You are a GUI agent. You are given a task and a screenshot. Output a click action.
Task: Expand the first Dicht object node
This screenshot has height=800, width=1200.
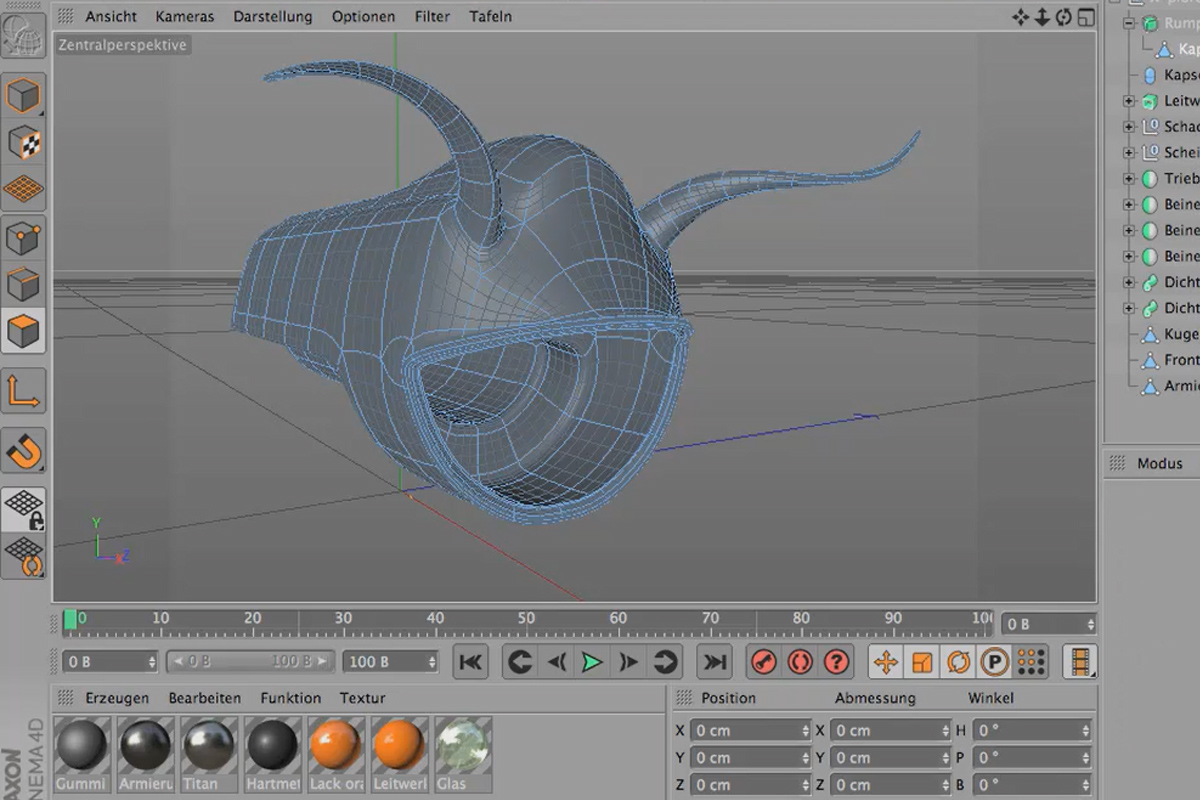(1129, 283)
